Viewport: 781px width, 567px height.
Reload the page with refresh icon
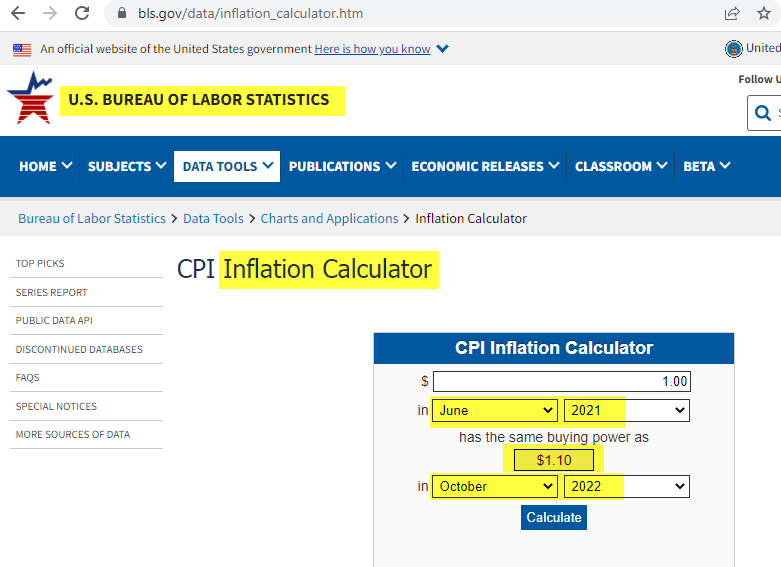point(82,13)
